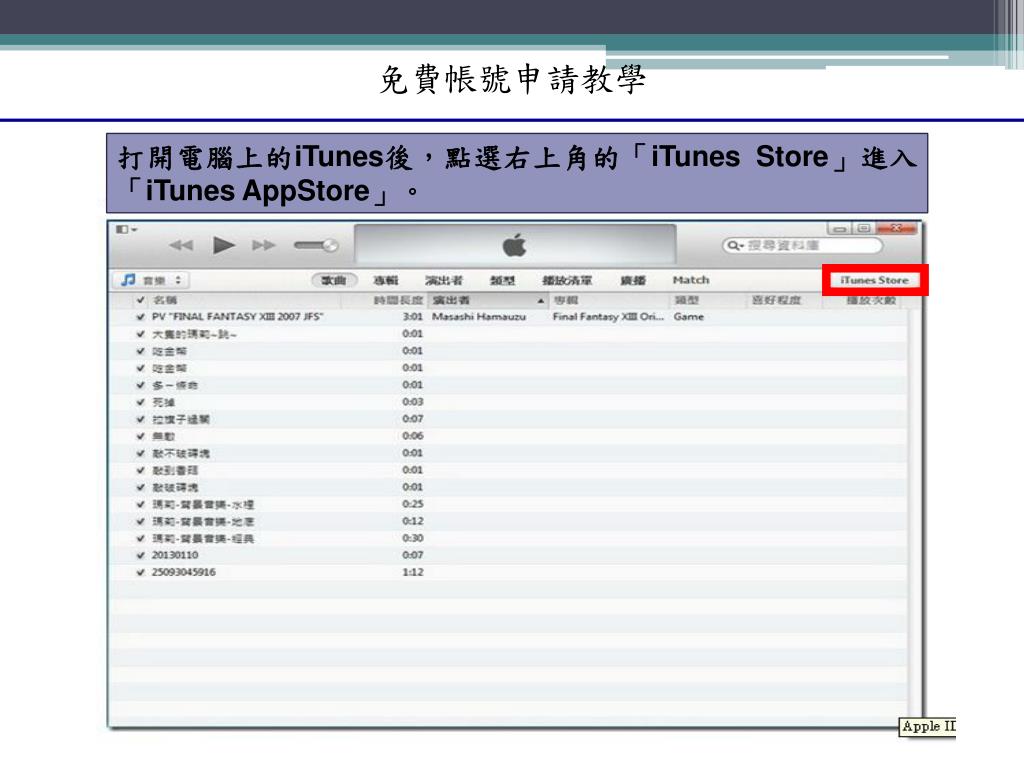Switch to the 專輯 albums tab

pos(385,280)
